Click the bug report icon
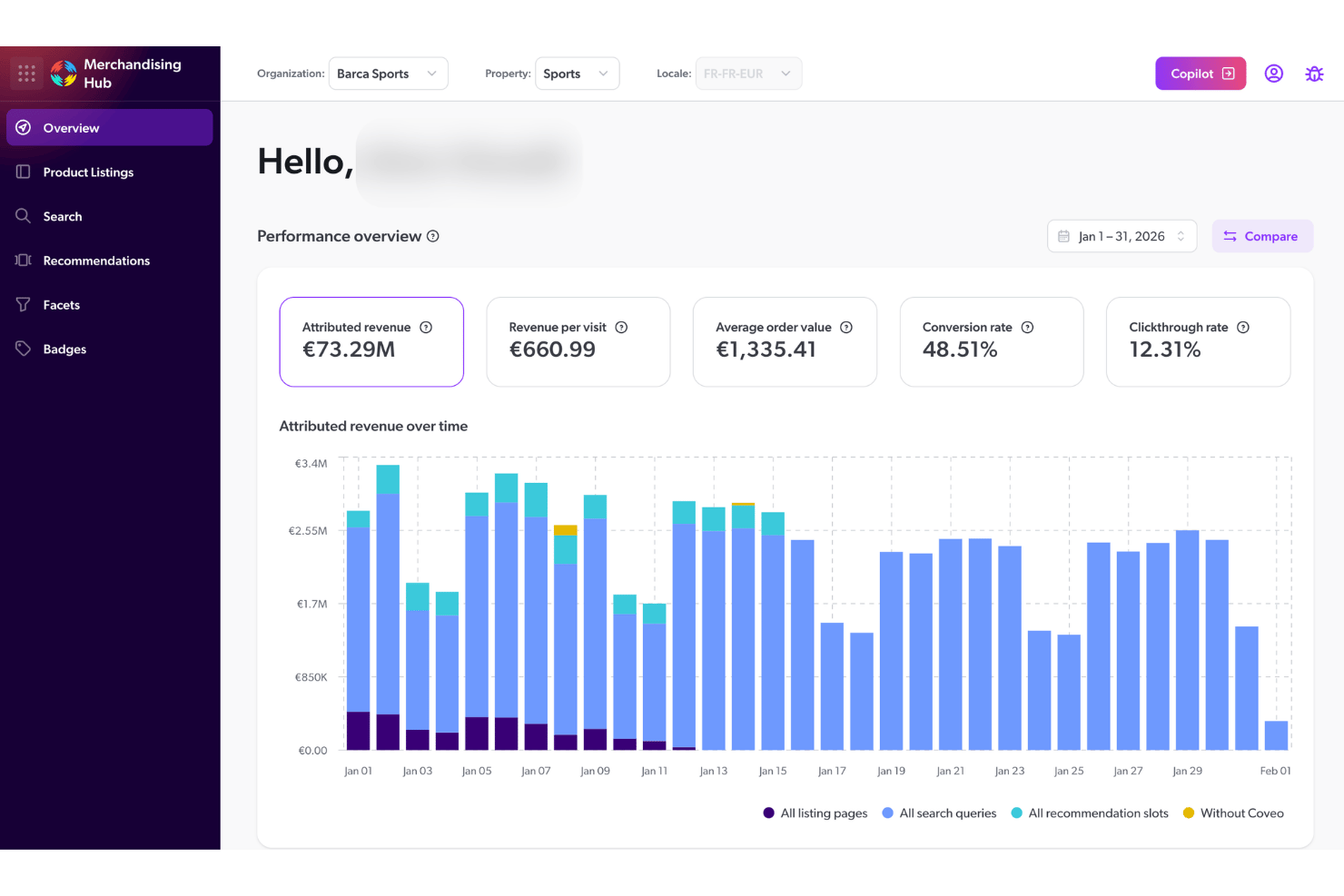Image resolution: width=1344 pixels, height=896 pixels. click(1314, 74)
